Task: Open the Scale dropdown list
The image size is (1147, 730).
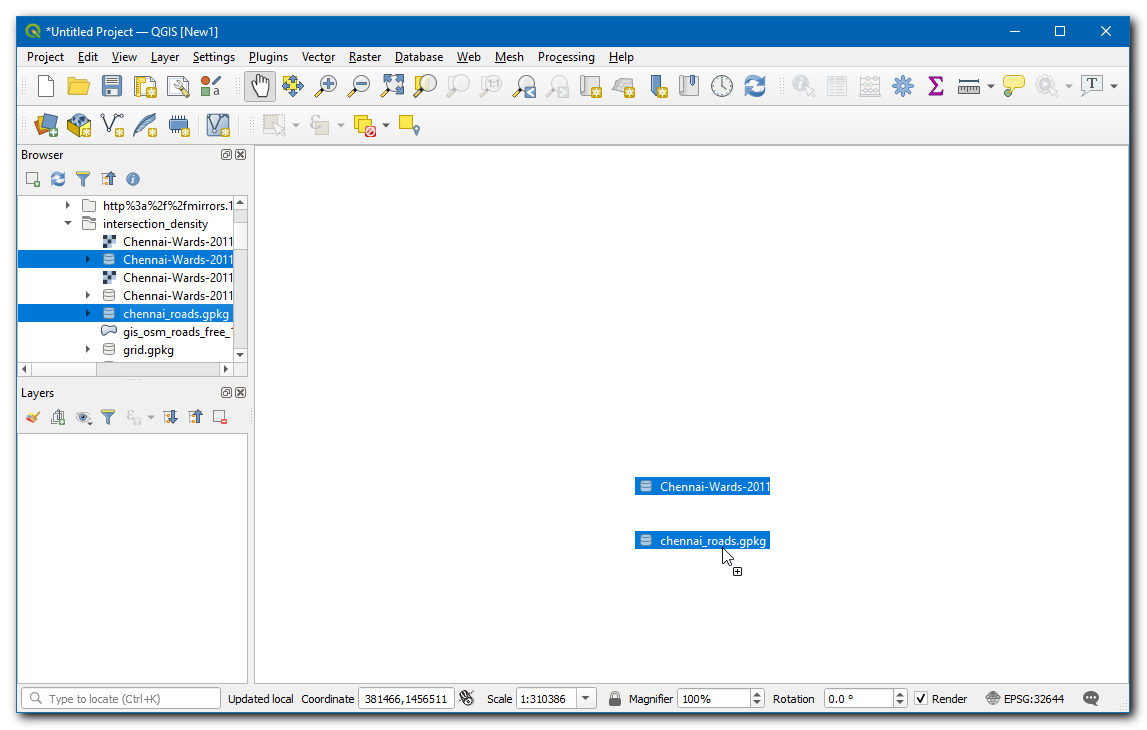Action: (587, 699)
